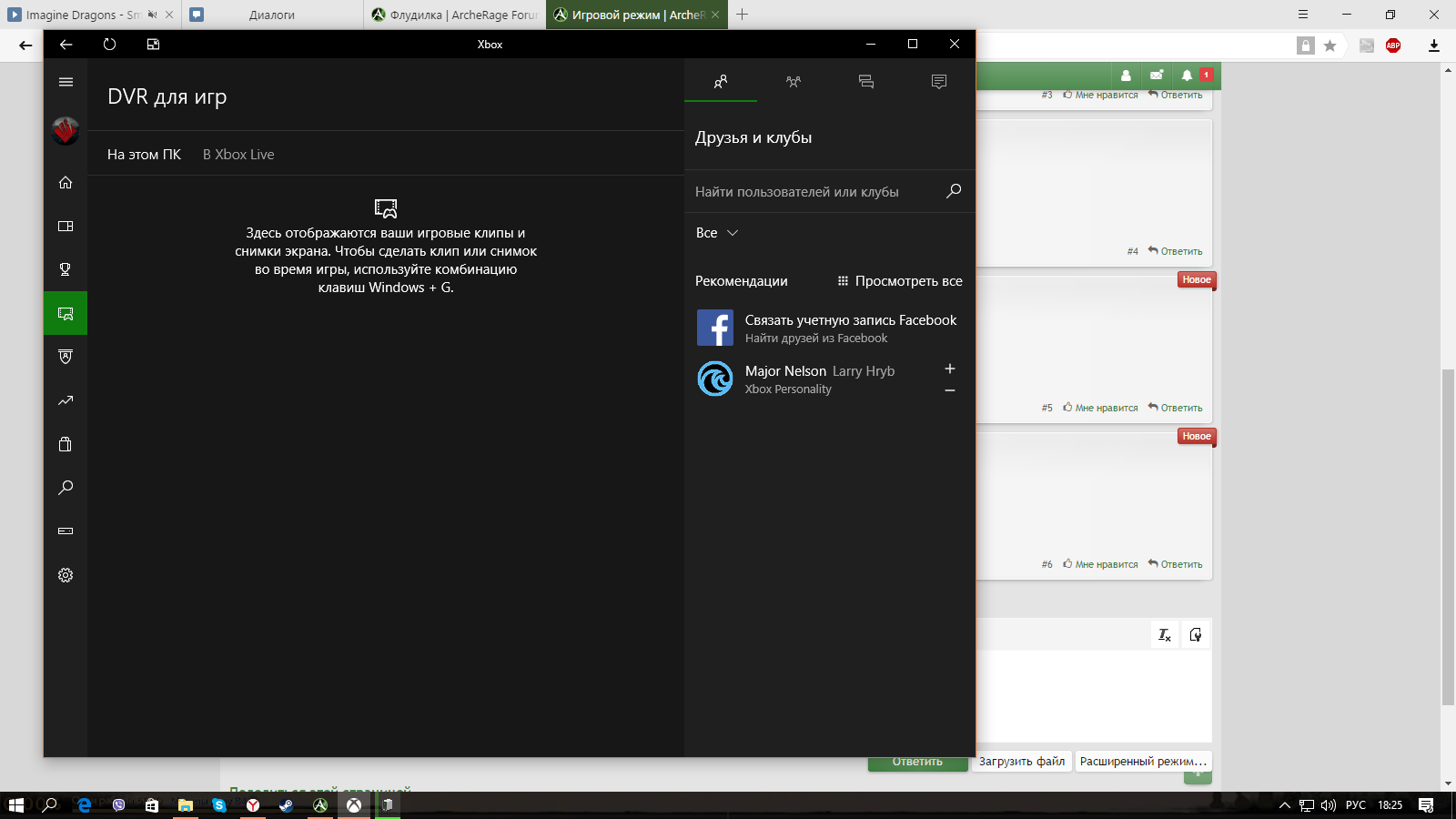
Task: Unmute the Imagine Dragons tab audio icon
Action: click(152, 15)
